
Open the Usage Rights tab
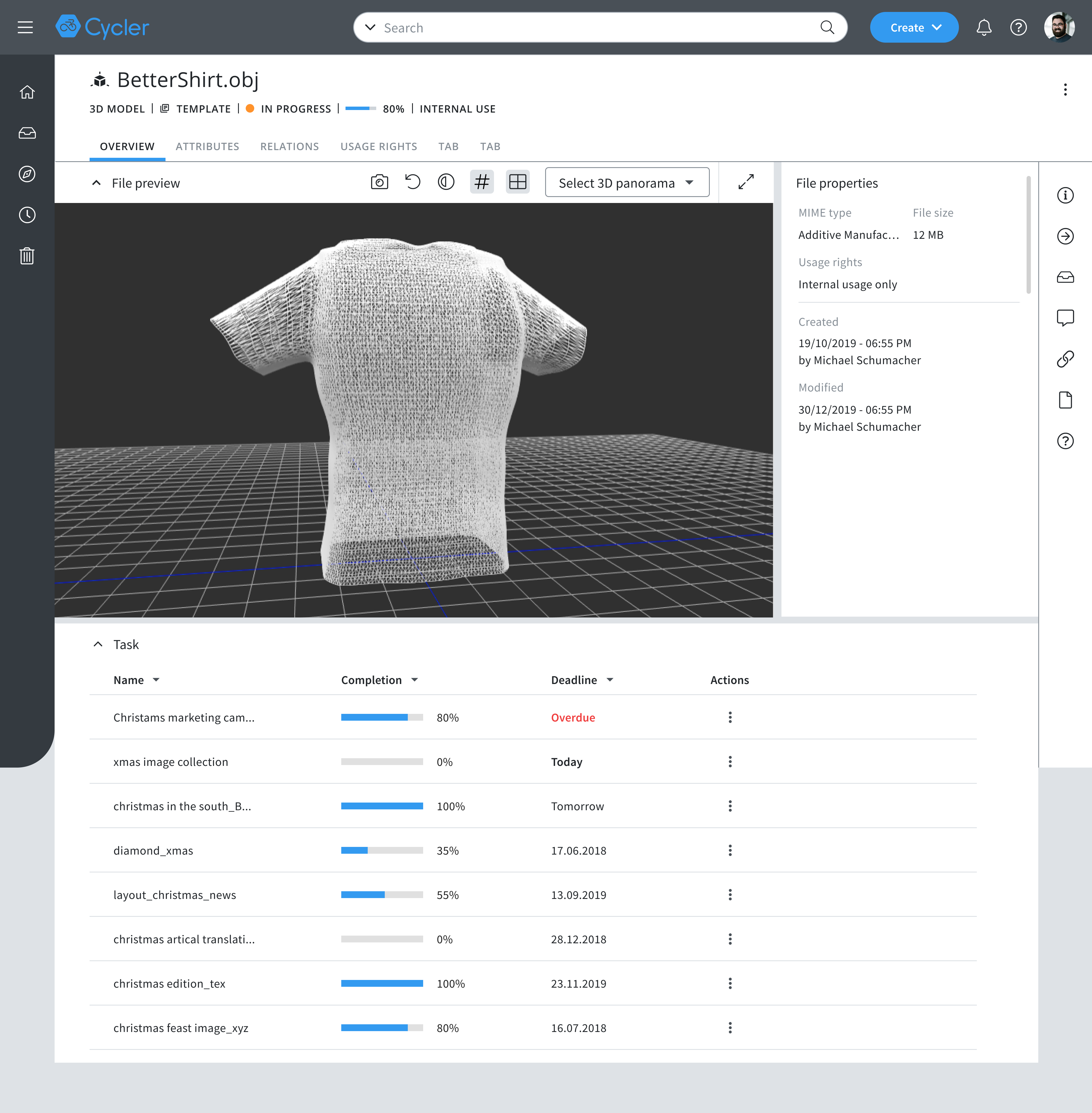(x=379, y=146)
